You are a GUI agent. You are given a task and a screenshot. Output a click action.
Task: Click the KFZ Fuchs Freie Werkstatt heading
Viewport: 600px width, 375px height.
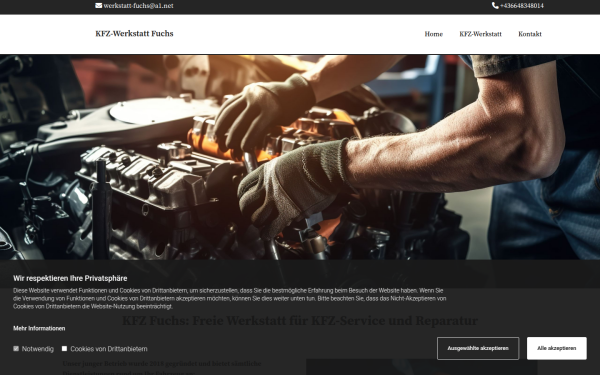tap(300, 321)
